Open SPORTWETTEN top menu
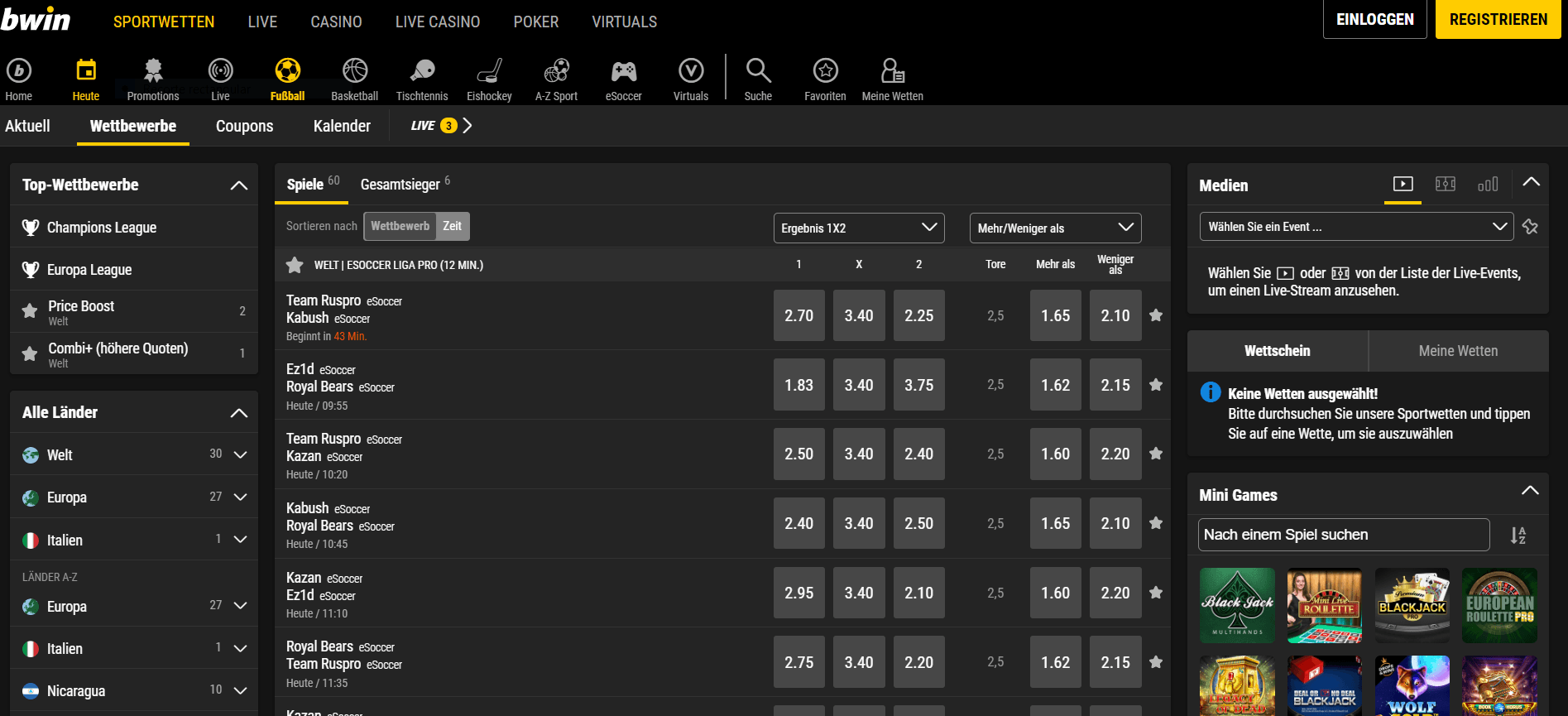This screenshot has height=716, width=1568. click(x=164, y=22)
